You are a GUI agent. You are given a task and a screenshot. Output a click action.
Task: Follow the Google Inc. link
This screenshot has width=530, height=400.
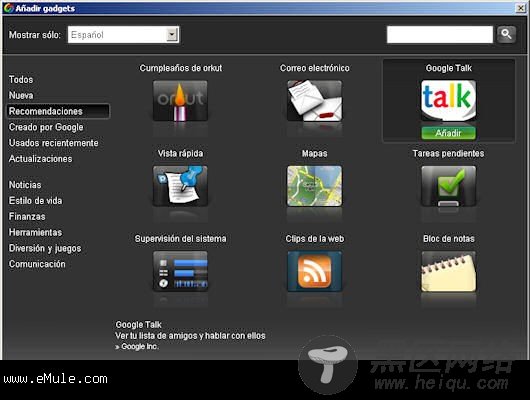tap(140, 347)
